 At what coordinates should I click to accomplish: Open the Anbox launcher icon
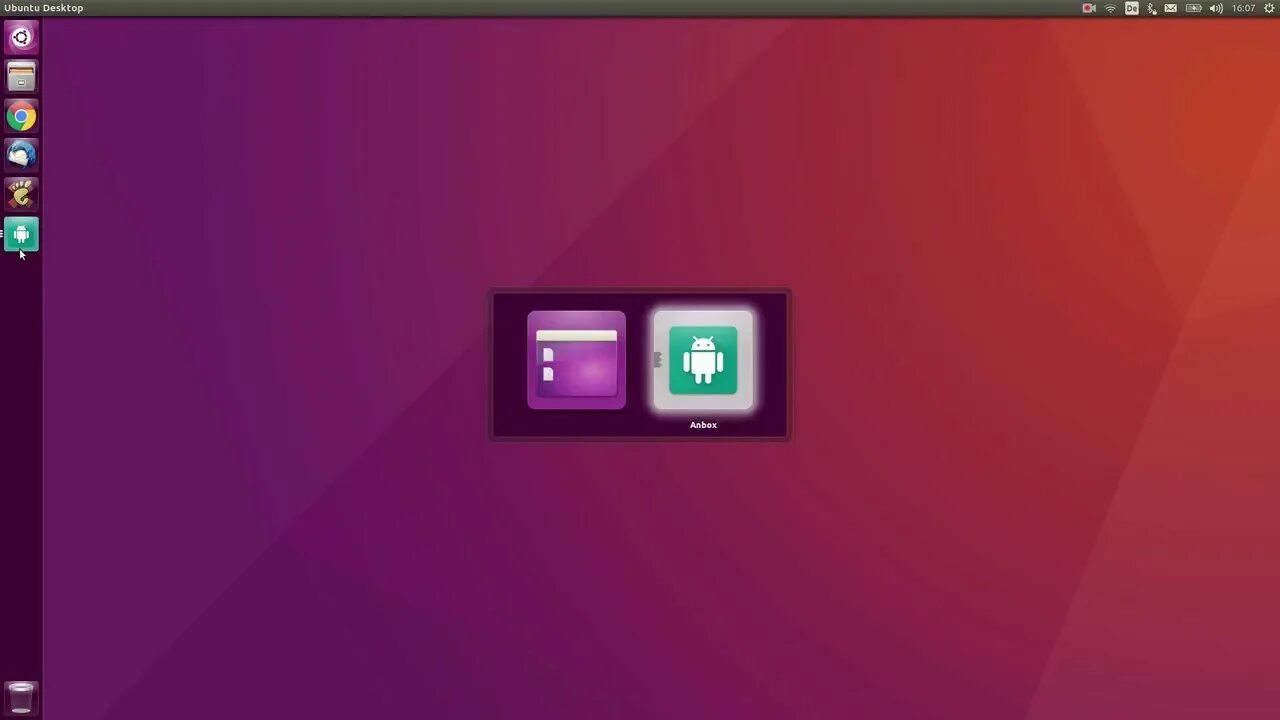coord(21,234)
